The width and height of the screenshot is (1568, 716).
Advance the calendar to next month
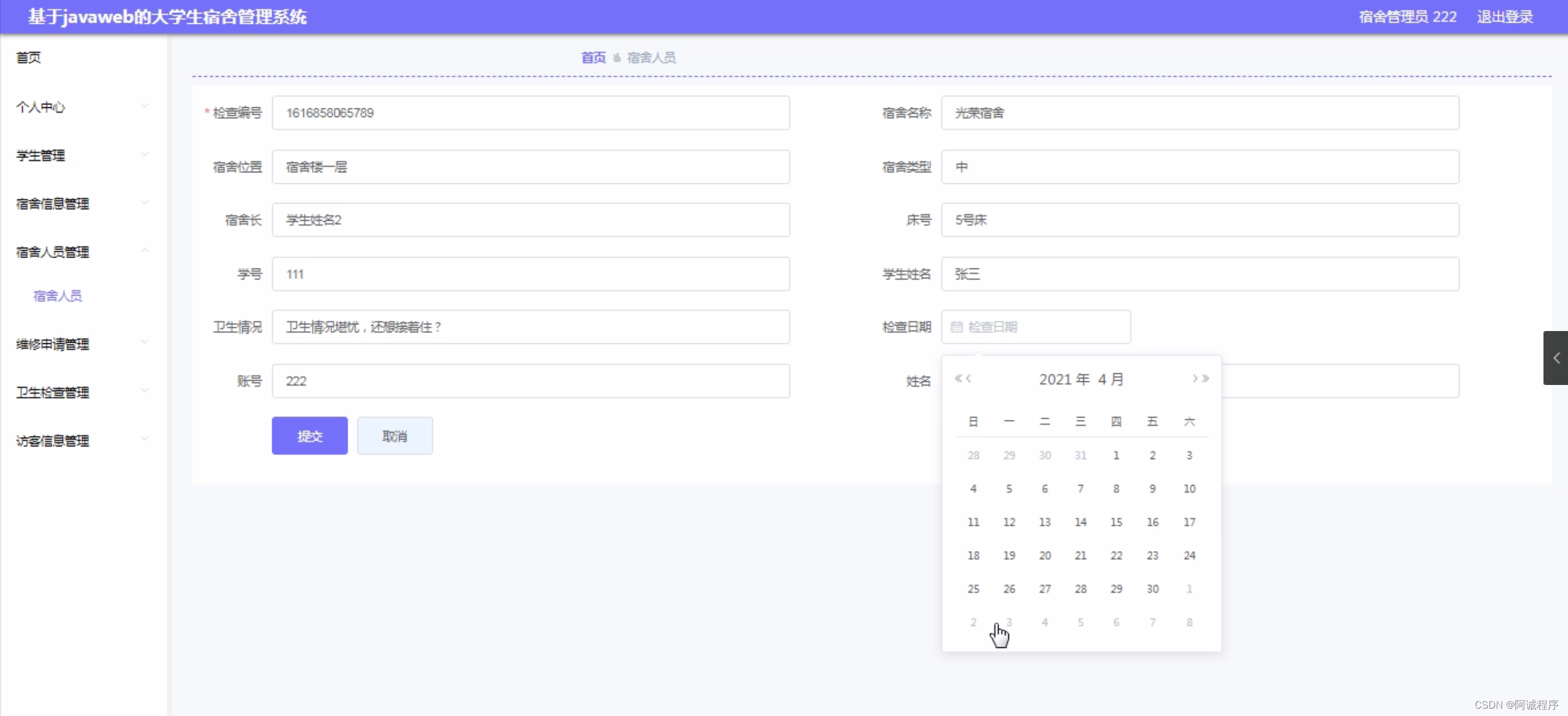click(x=1195, y=379)
